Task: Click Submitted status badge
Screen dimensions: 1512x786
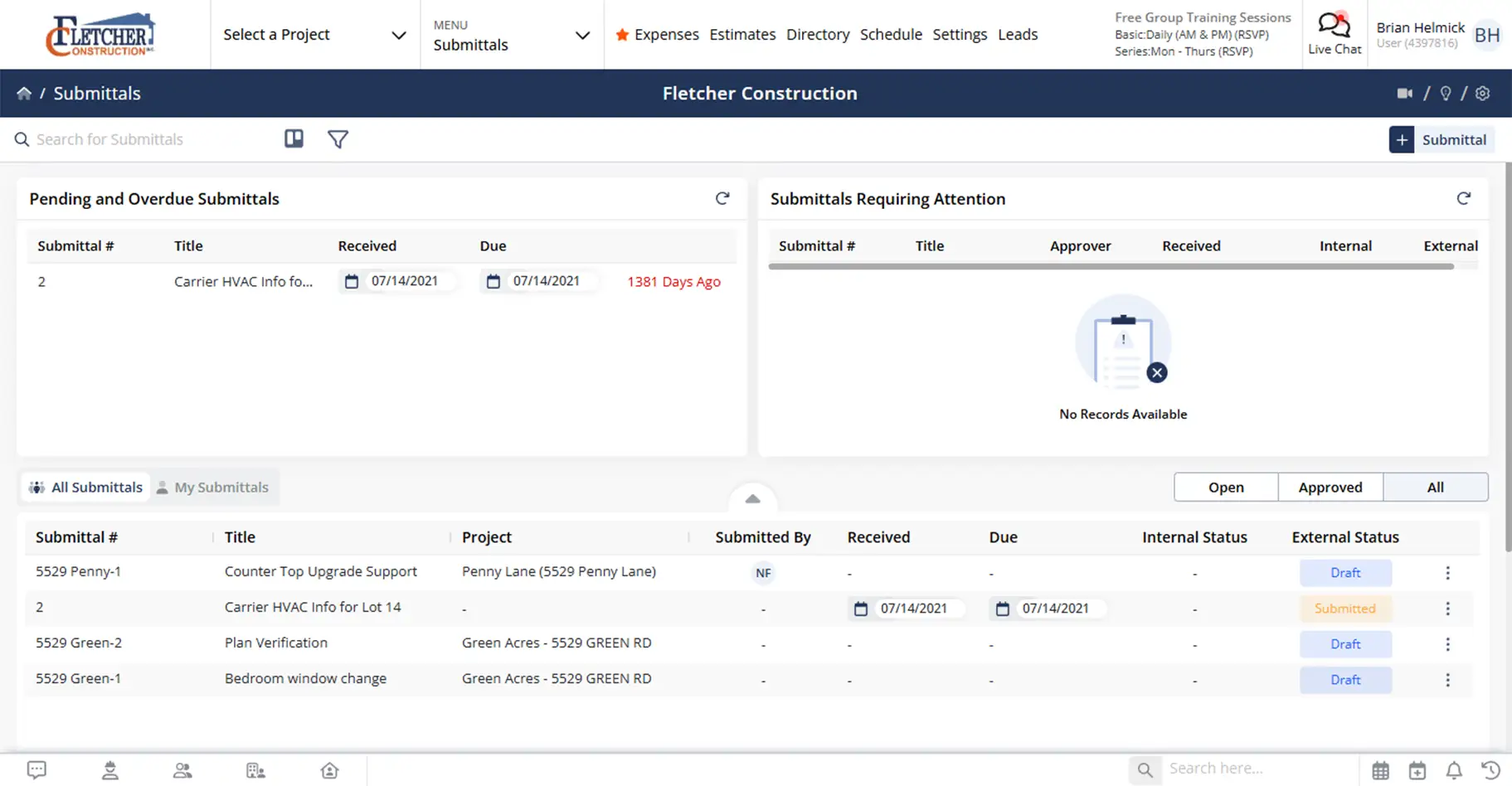Action: (x=1345, y=609)
